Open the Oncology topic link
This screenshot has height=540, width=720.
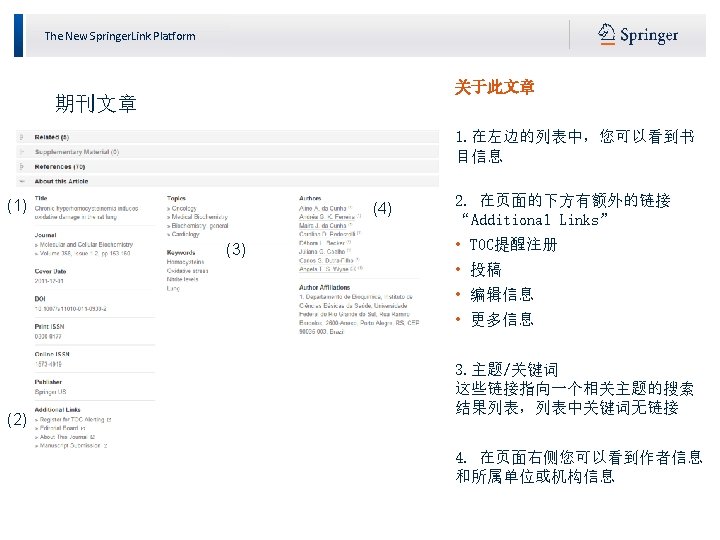point(182,208)
